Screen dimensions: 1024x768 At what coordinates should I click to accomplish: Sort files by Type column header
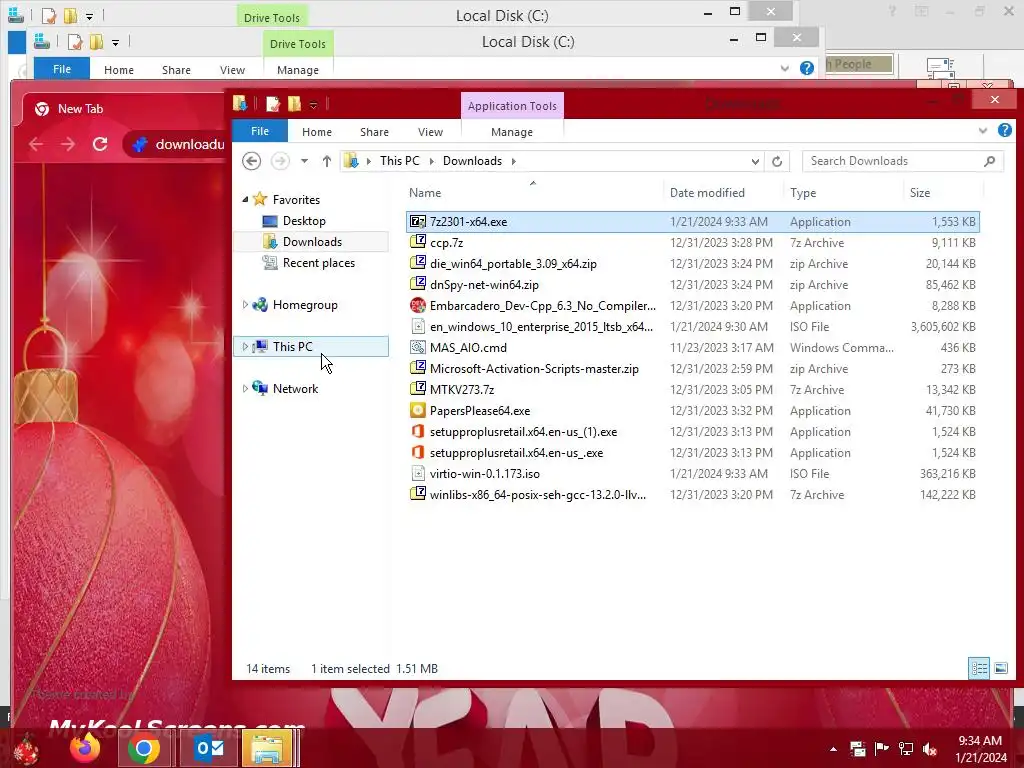tap(803, 193)
